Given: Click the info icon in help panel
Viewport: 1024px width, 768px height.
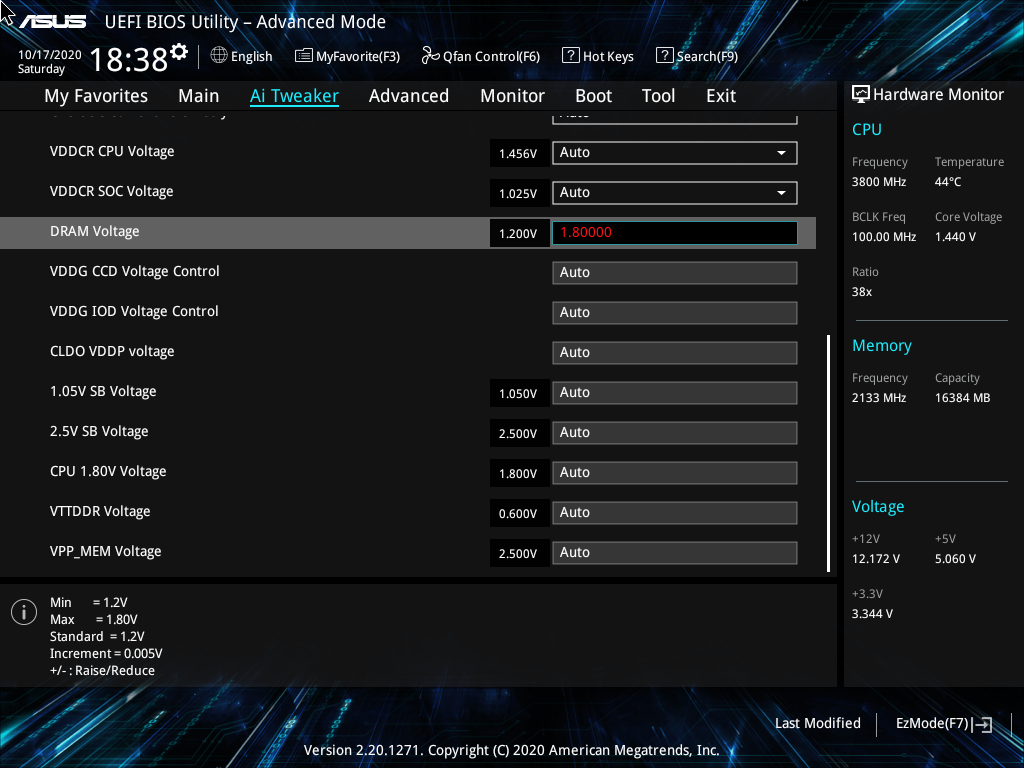Looking at the screenshot, I should [24, 612].
